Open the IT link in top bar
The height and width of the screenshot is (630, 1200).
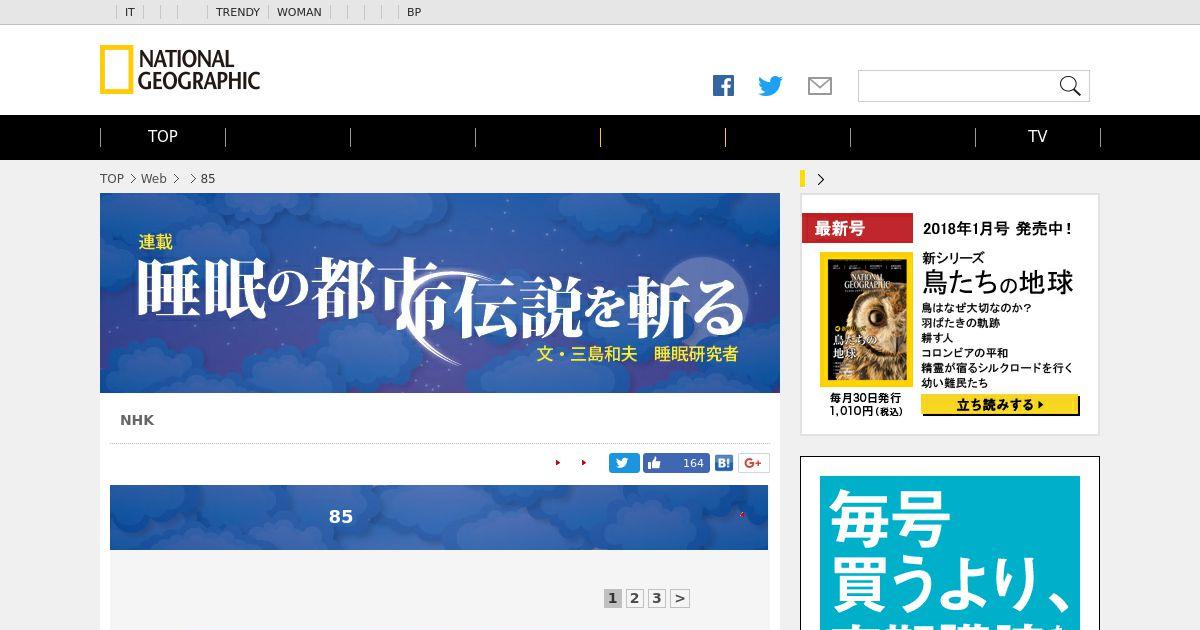(130, 12)
